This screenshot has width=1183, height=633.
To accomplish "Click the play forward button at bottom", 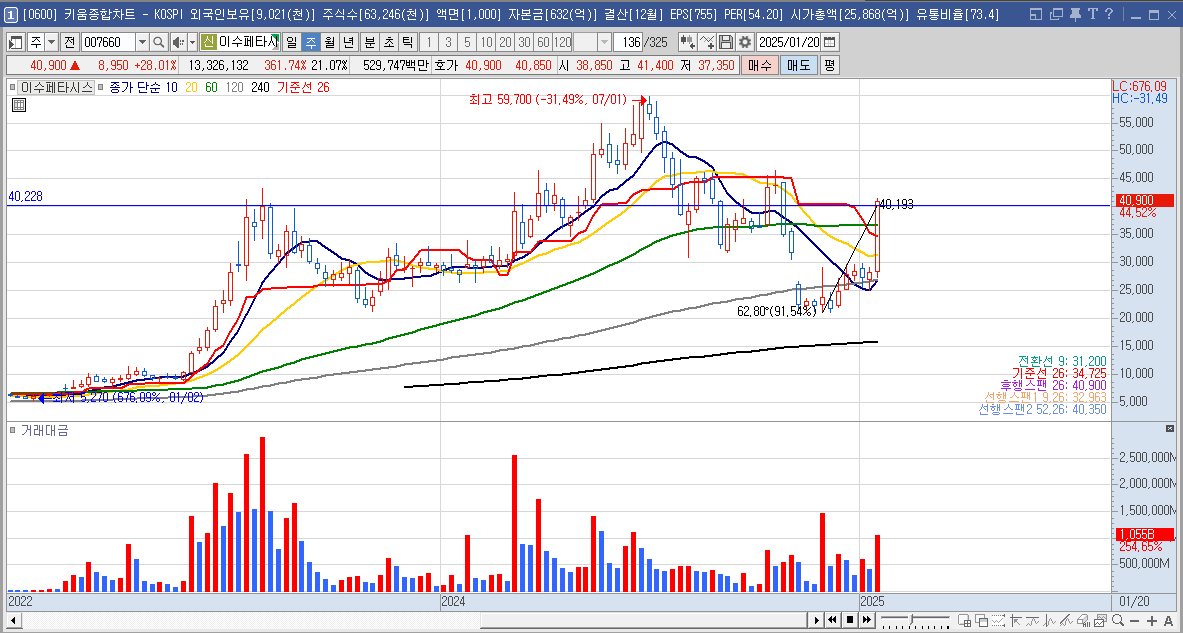I will click(x=816, y=620).
